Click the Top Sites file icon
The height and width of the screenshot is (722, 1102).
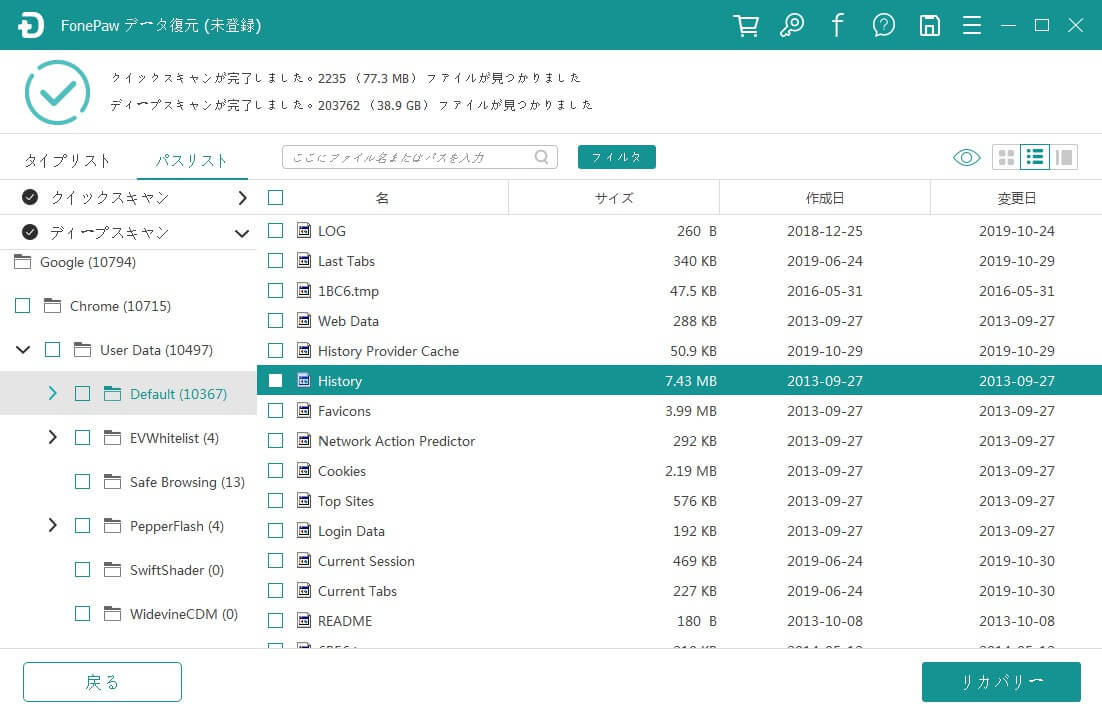(304, 500)
